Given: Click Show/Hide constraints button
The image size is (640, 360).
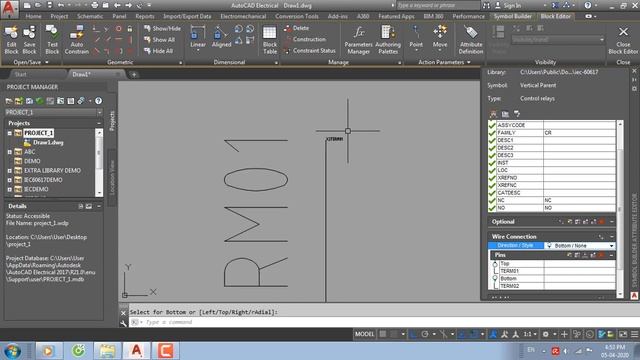Looking at the screenshot, I should [x=162, y=29].
